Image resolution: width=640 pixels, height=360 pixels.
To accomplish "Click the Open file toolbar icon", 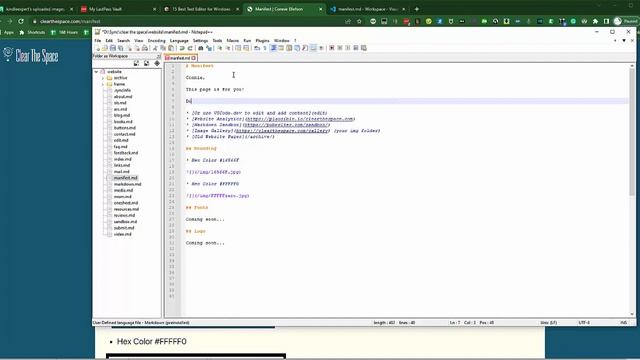I will click(x=105, y=48).
